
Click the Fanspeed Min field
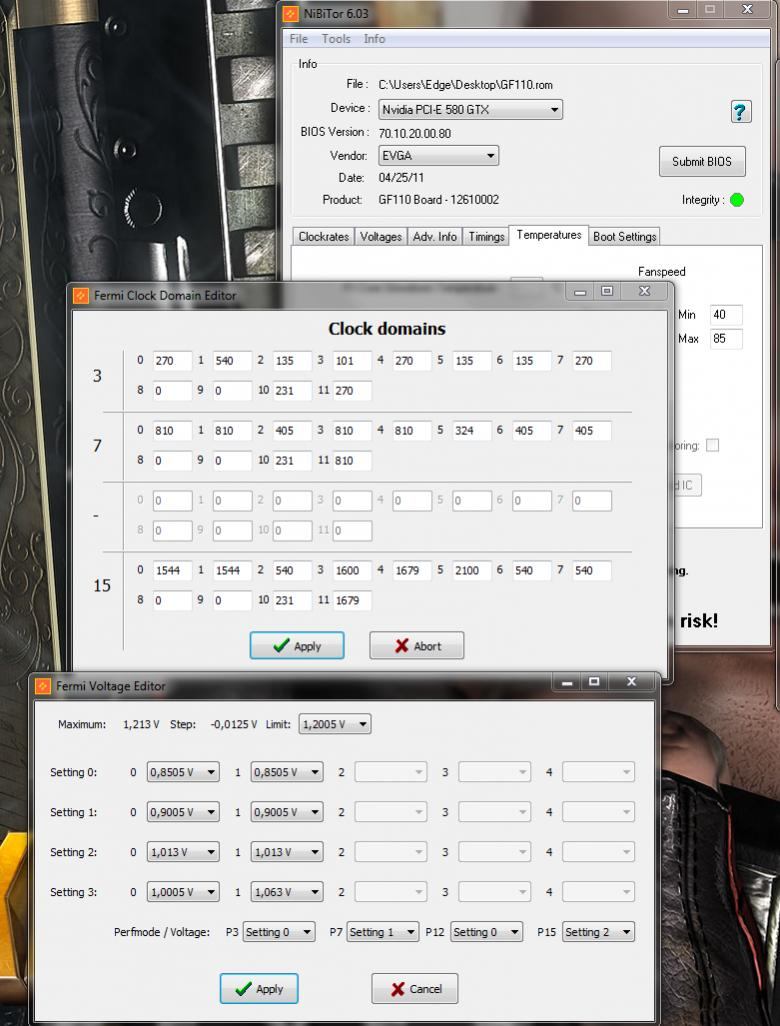[x=726, y=315]
